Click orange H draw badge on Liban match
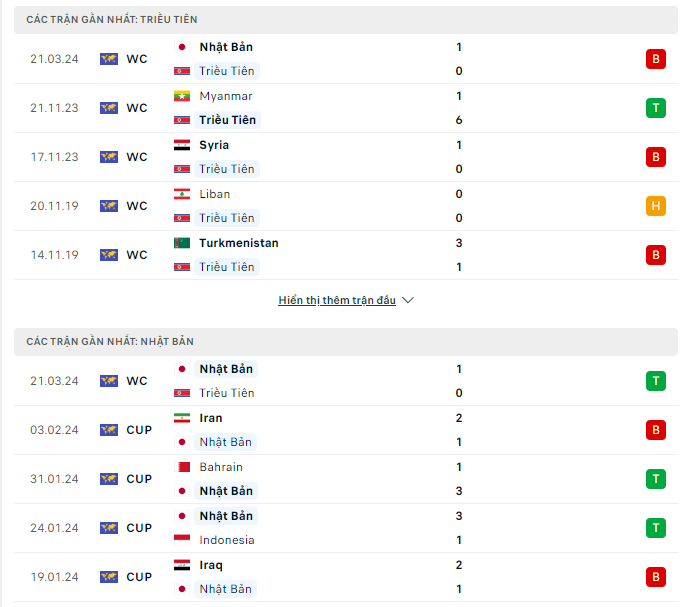This screenshot has width=689, height=607. (655, 206)
